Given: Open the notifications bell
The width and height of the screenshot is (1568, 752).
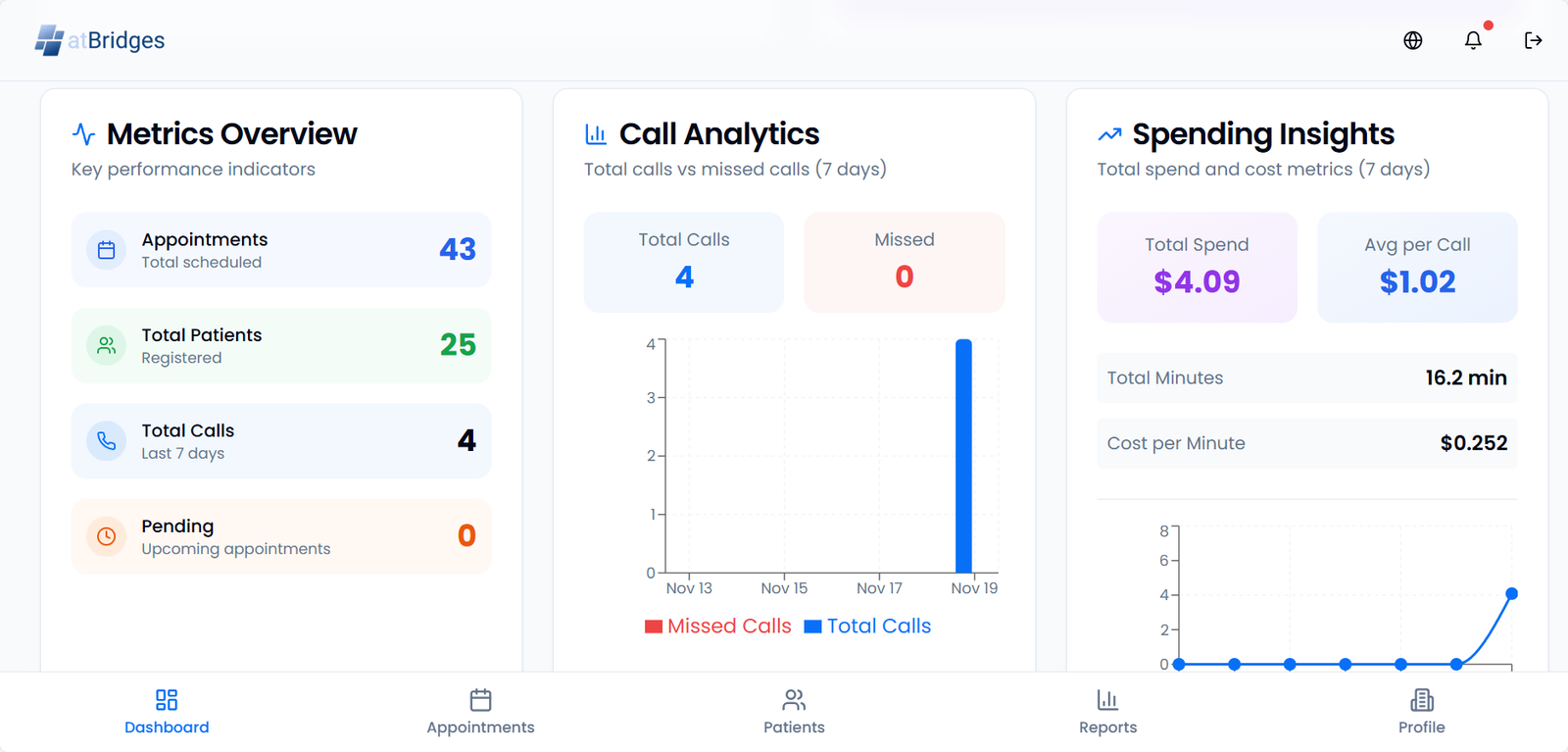Looking at the screenshot, I should pos(1473,40).
